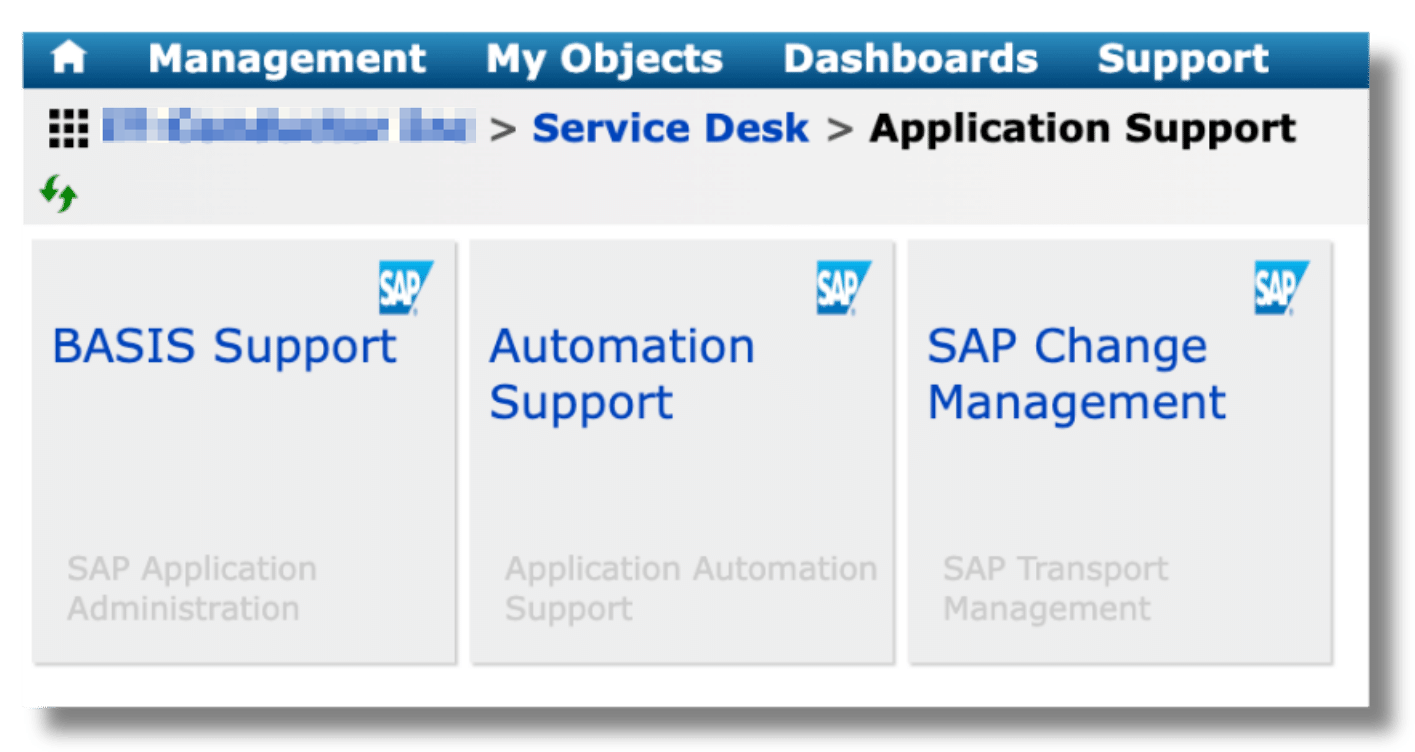Image resolution: width=1415 pixels, height=752 pixels.
Task: Open the Support menu
Action: pos(1183,59)
